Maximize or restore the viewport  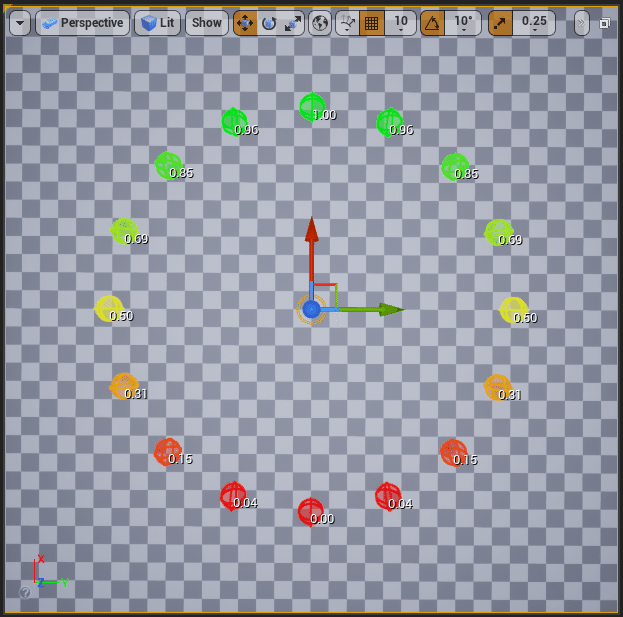pos(604,23)
